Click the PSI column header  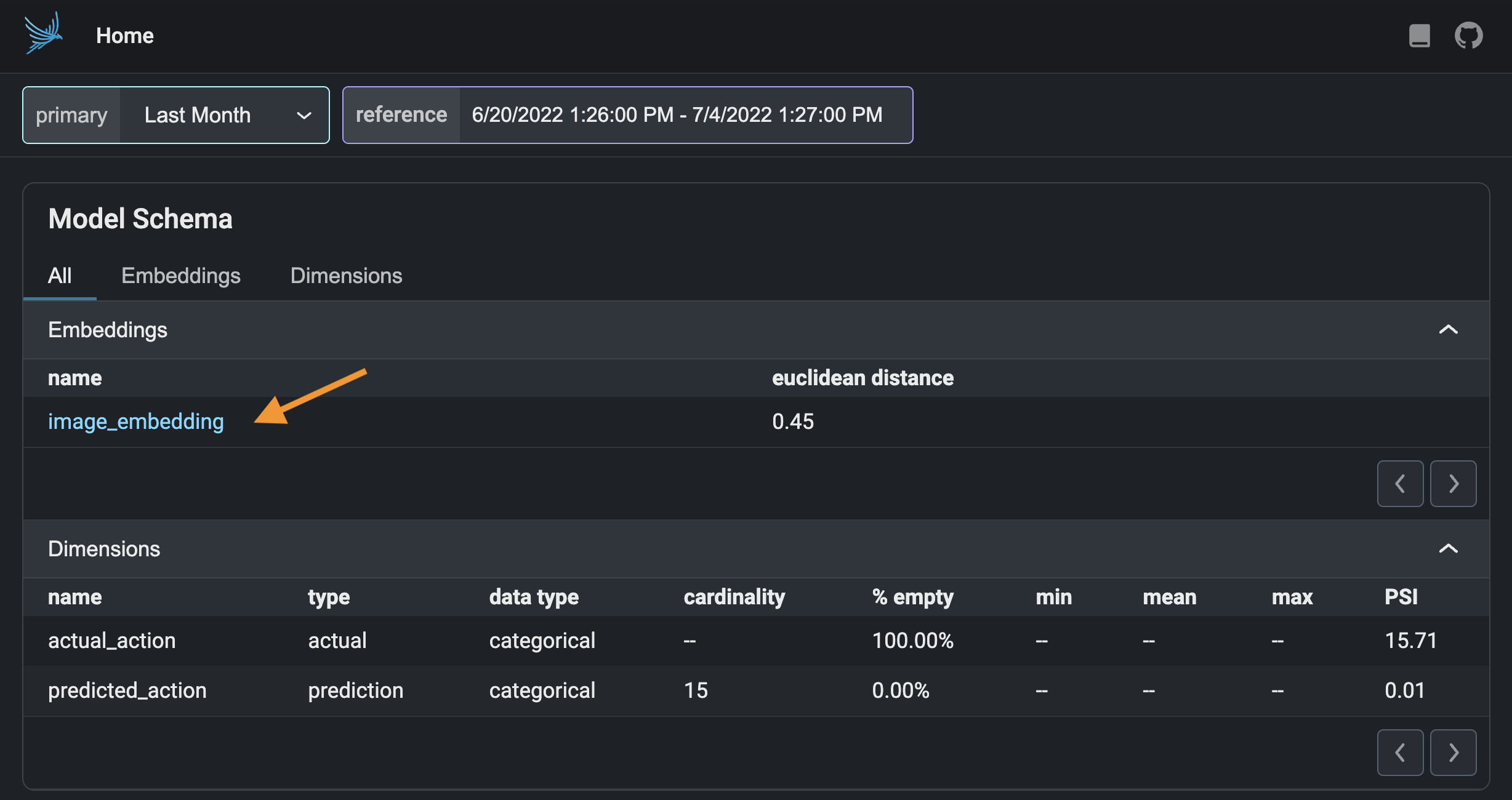coord(1401,597)
